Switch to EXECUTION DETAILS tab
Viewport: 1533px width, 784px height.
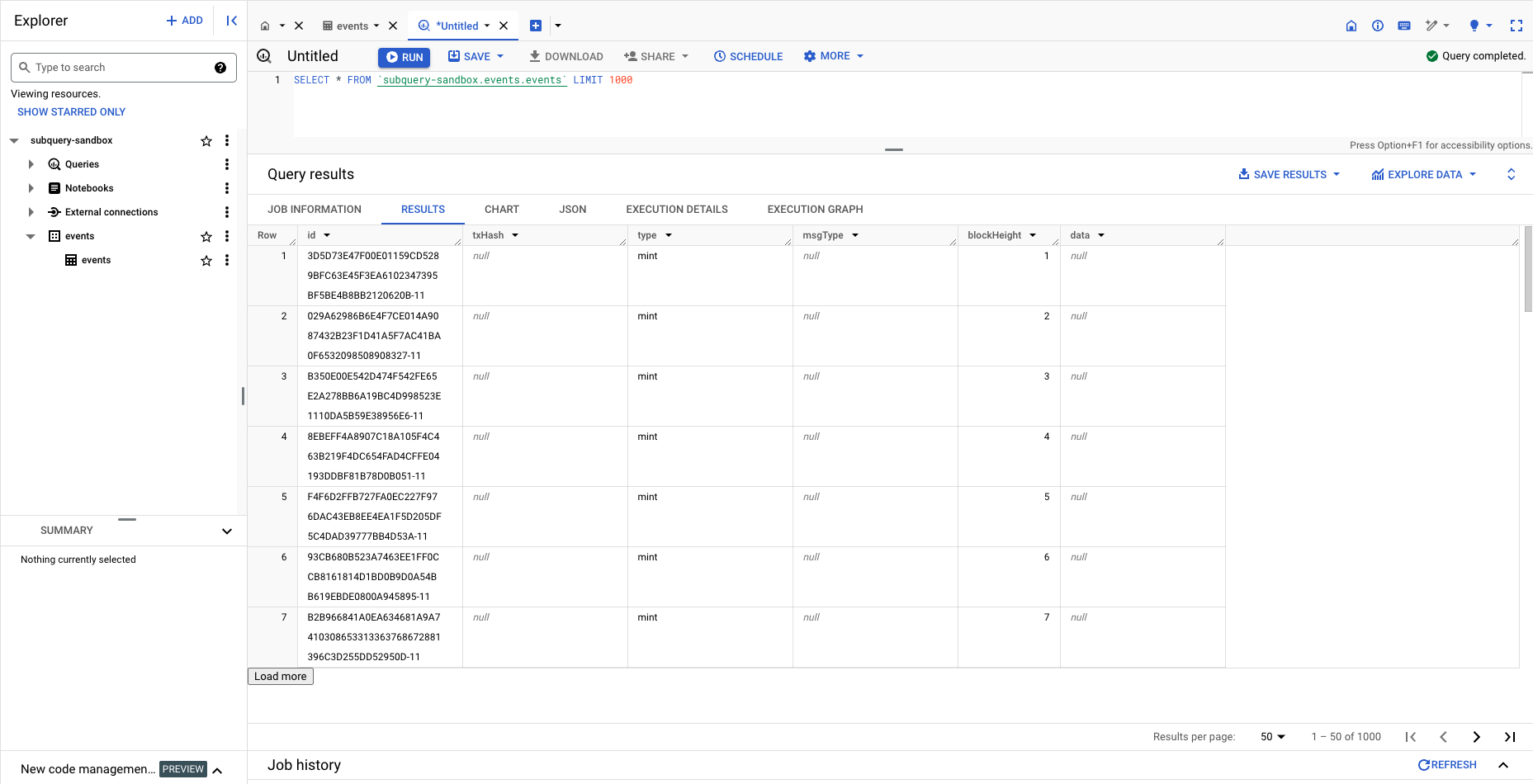pos(677,210)
